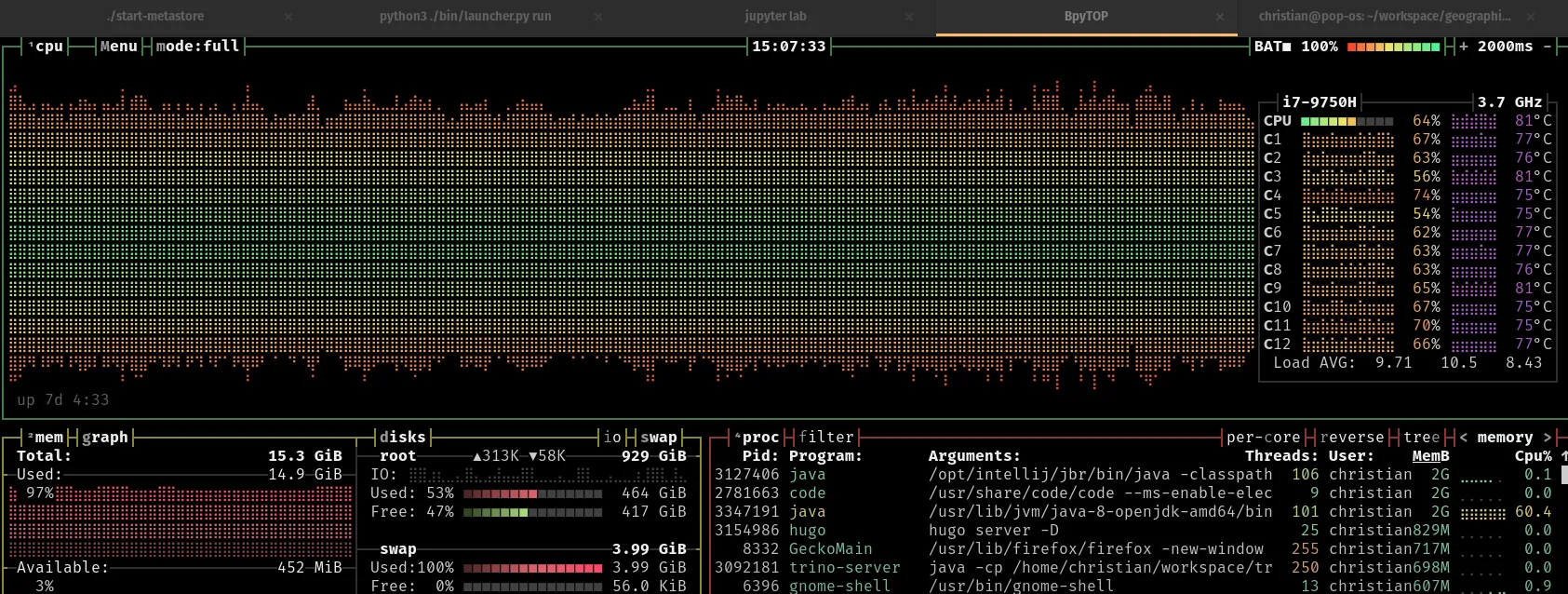Click the process list scroll-up arrow
1568x594 pixels.
[x=1564, y=456]
